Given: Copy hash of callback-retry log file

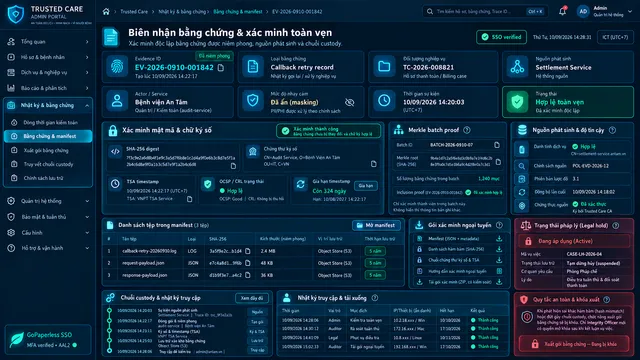Looking at the screenshot, I should (248, 251).
